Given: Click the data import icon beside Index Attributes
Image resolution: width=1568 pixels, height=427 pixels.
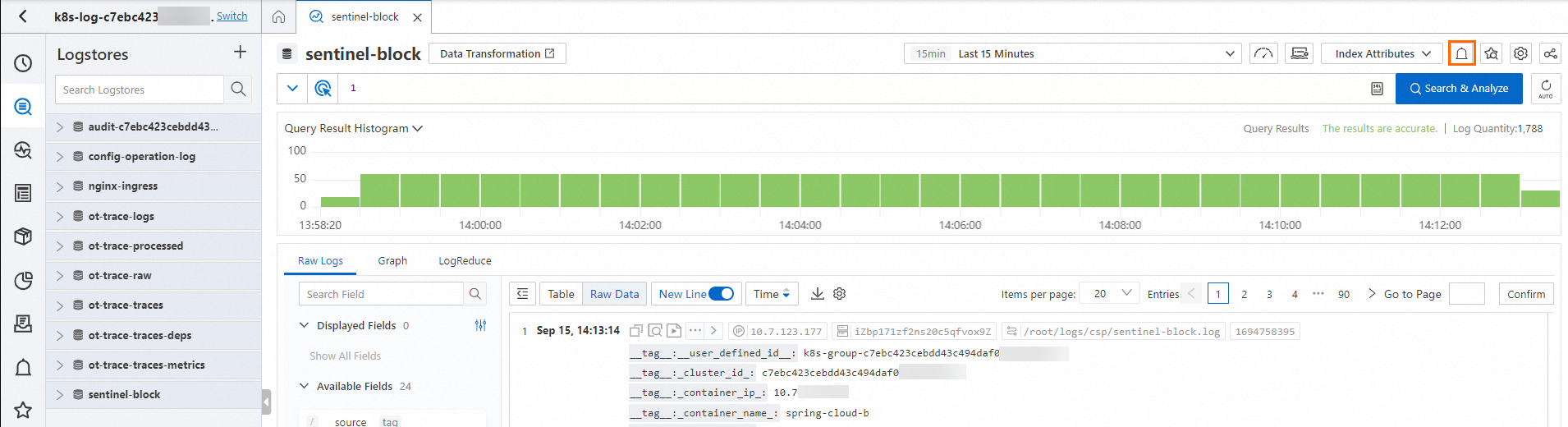Looking at the screenshot, I should 1300,53.
